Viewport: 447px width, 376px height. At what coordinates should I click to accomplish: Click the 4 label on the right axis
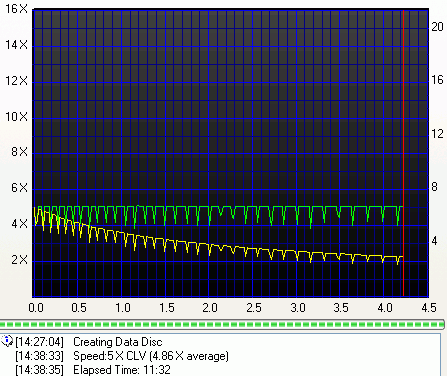tap(434, 241)
